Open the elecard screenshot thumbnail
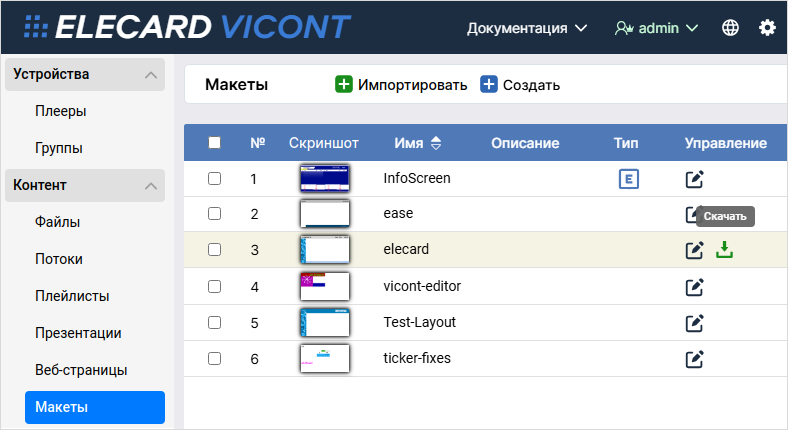 [325, 250]
